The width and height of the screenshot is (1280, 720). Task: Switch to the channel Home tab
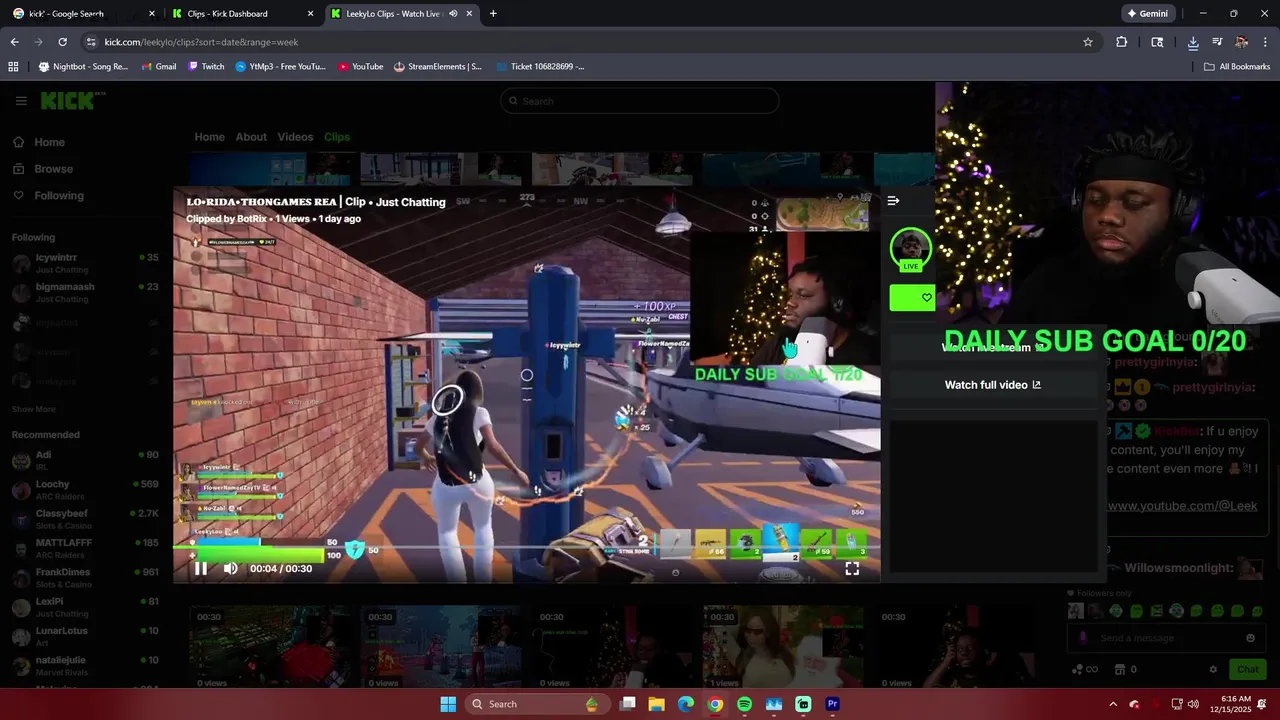pyautogui.click(x=209, y=137)
